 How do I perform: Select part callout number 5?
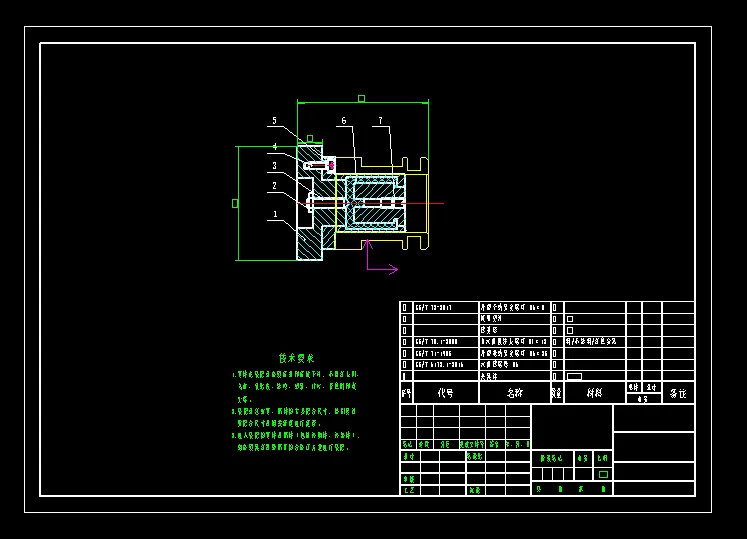274,121
